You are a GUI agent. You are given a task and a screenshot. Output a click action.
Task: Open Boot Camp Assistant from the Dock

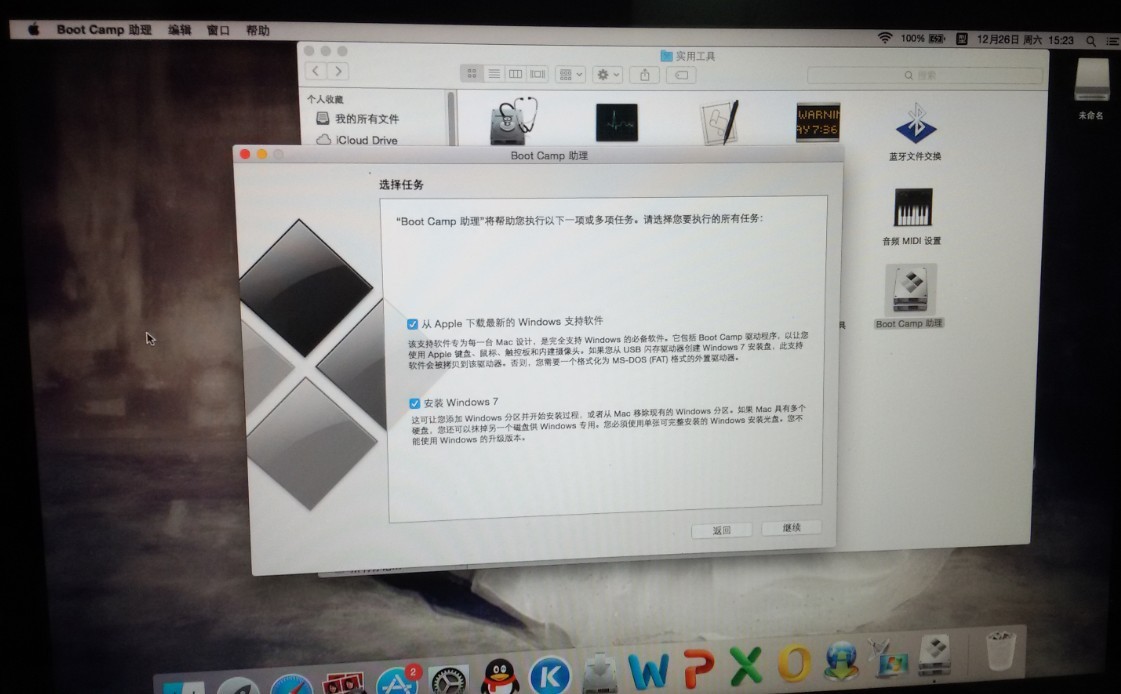[934, 655]
